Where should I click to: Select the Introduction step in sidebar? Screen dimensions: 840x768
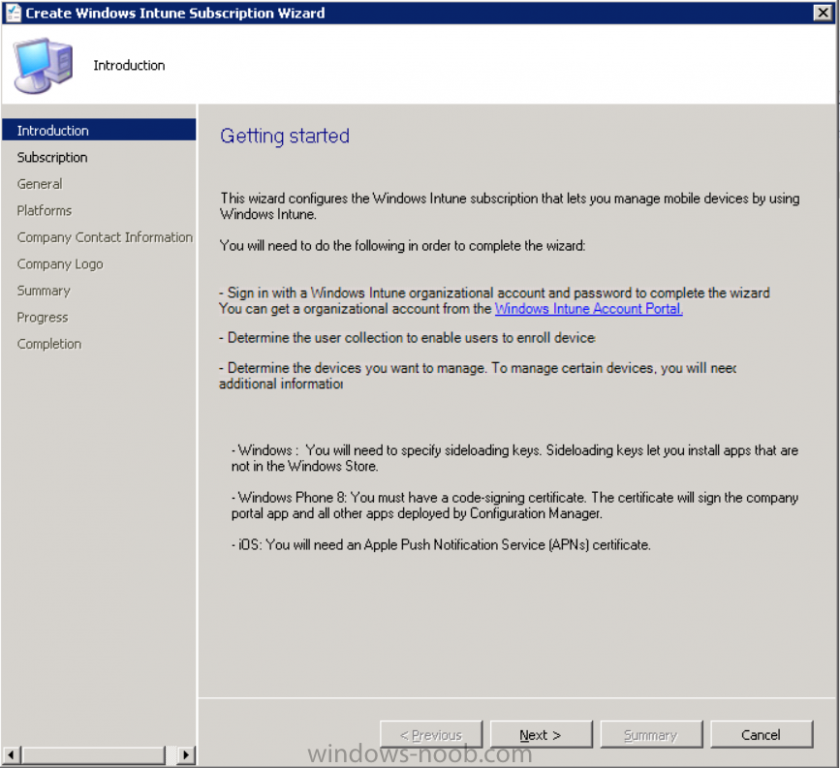point(99,130)
